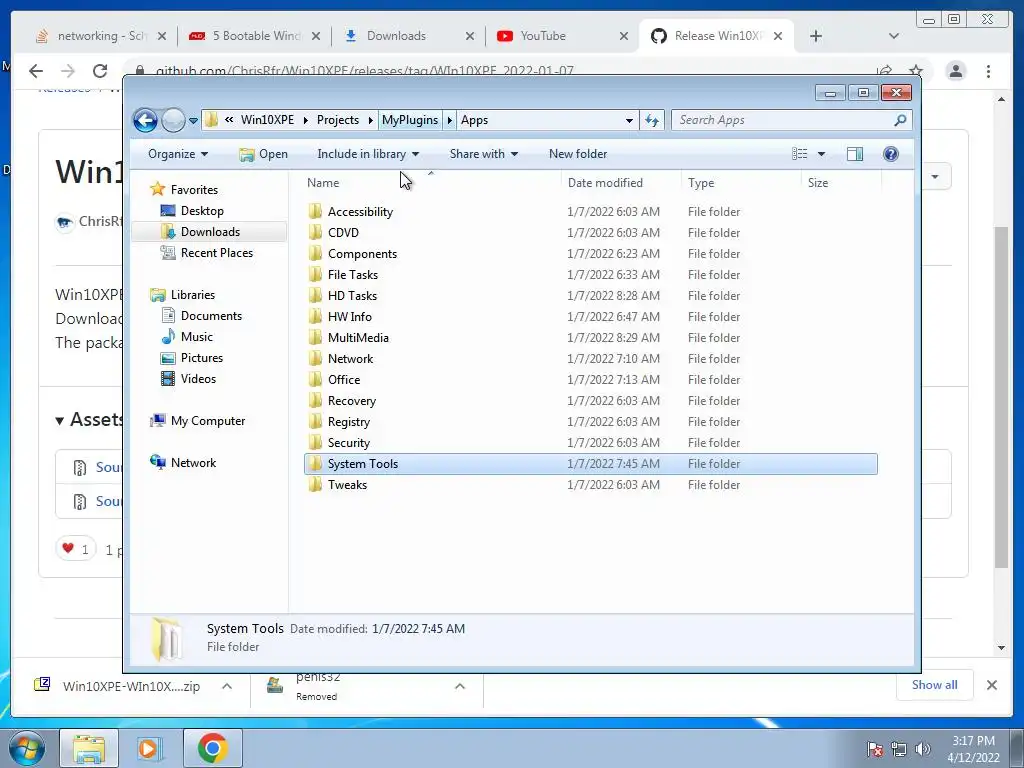Sort by the Name column header
The width and height of the screenshot is (1024, 768).
tap(431, 183)
